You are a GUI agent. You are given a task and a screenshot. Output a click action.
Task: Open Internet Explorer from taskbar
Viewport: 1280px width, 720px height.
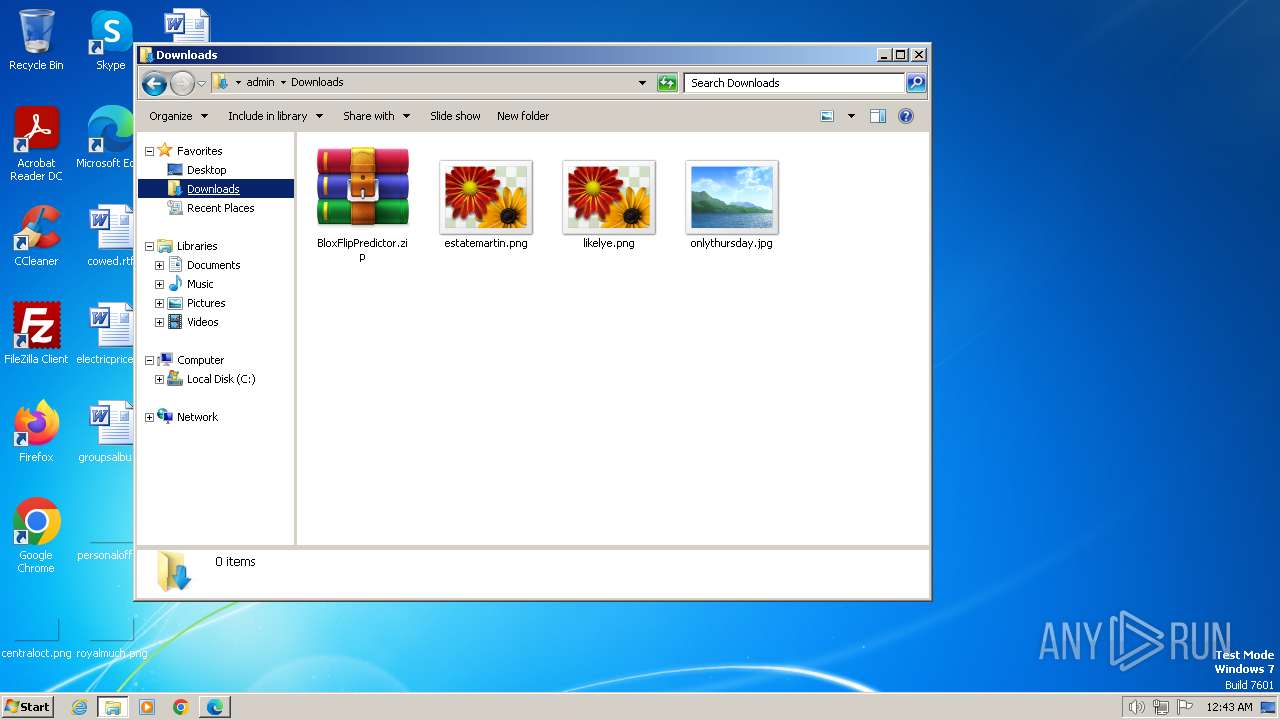tap(80, 707)
